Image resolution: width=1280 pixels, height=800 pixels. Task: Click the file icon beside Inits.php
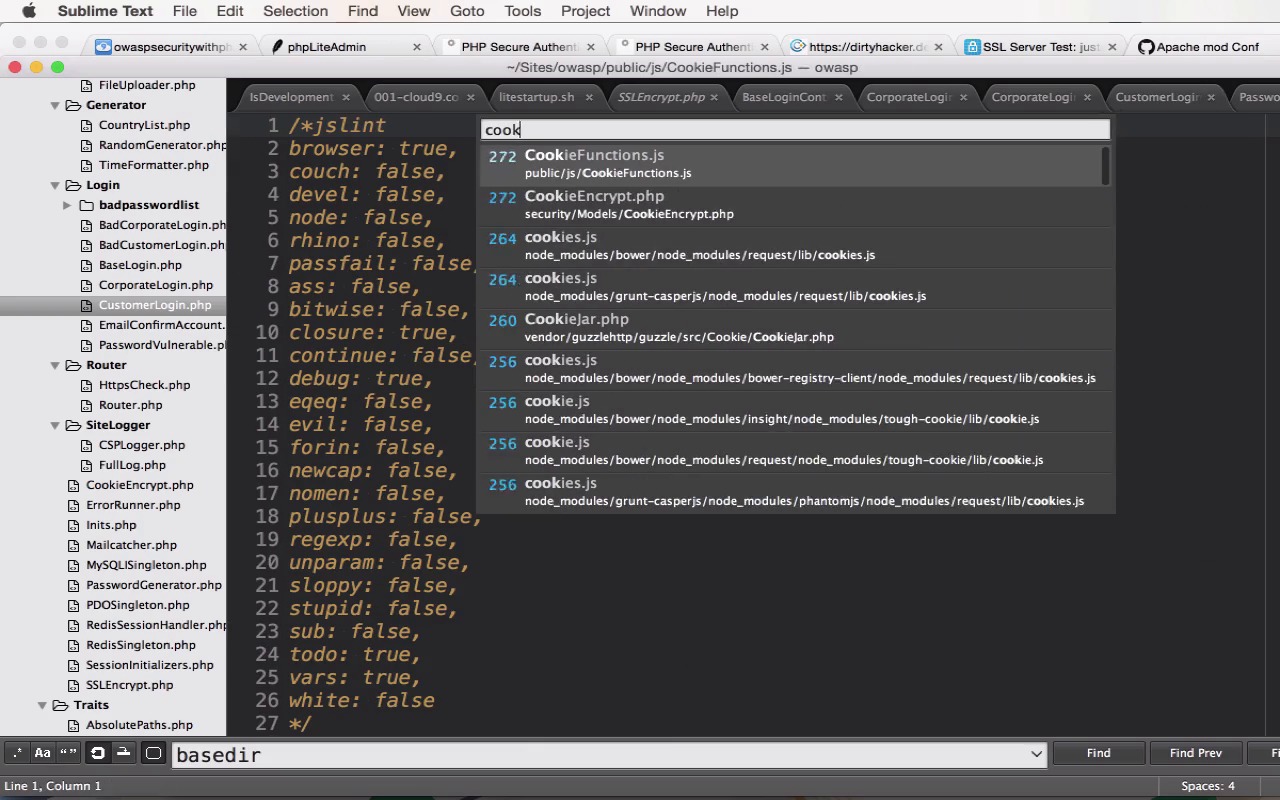74,525
